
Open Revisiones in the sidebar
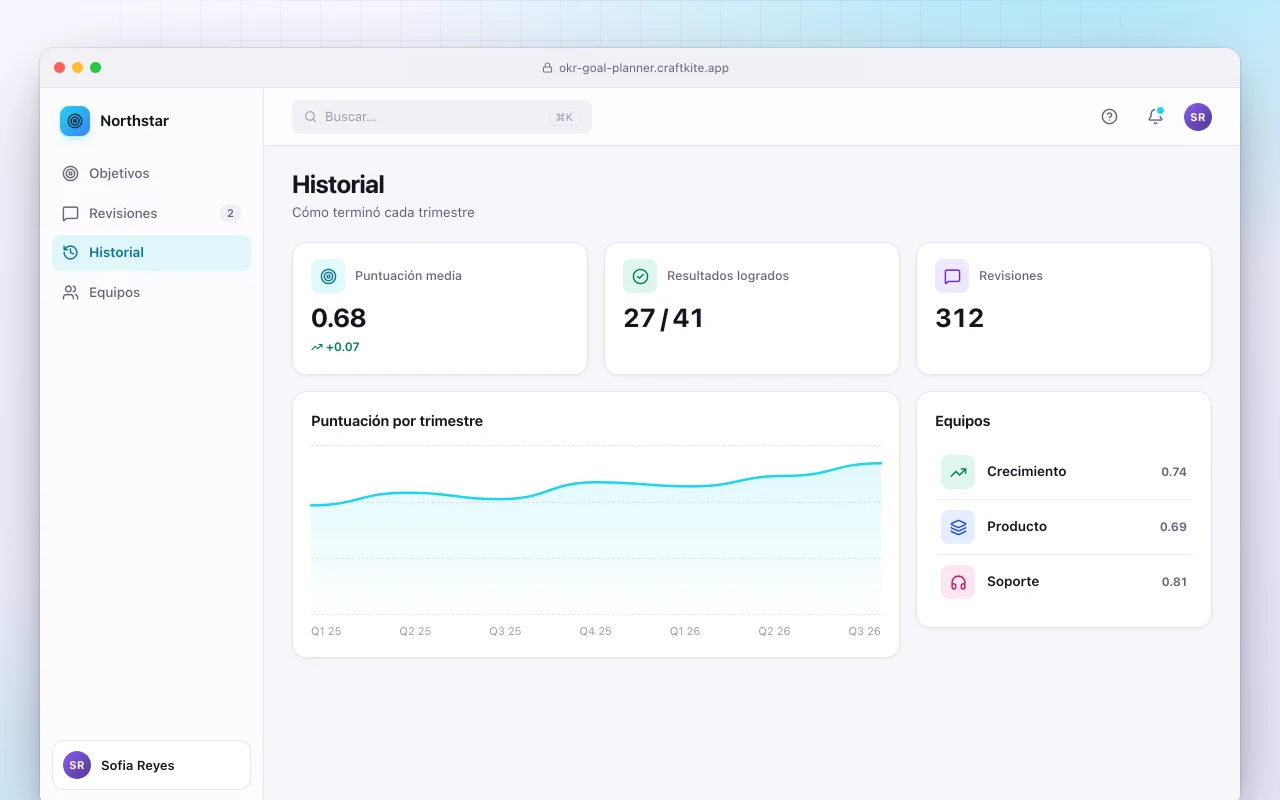pos(152,213)
